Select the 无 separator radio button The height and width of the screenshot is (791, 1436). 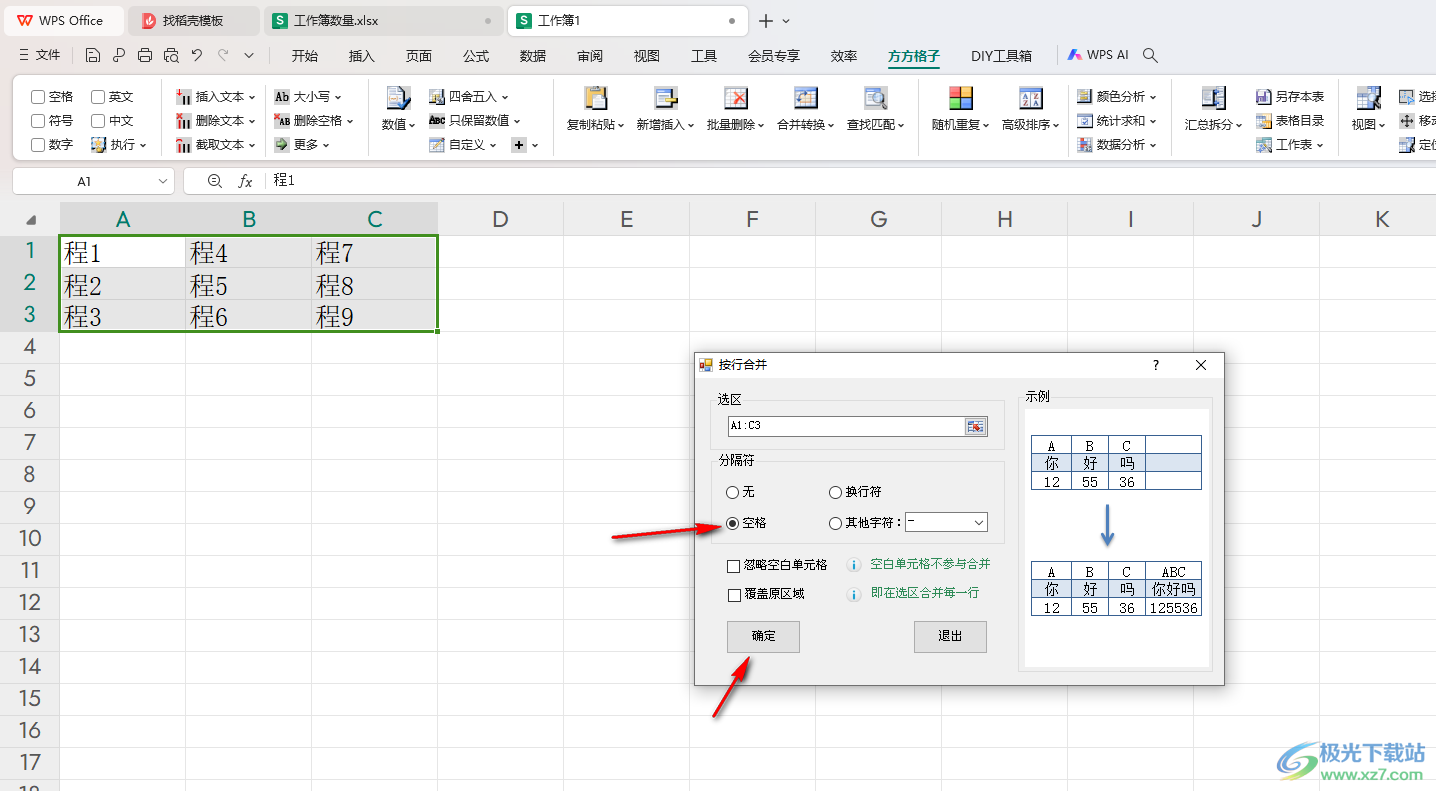(x=733, y=492)
